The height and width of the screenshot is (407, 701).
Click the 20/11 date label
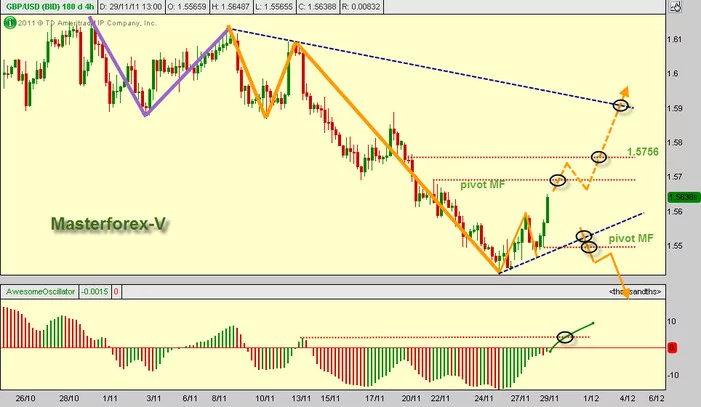coord(411,398)
